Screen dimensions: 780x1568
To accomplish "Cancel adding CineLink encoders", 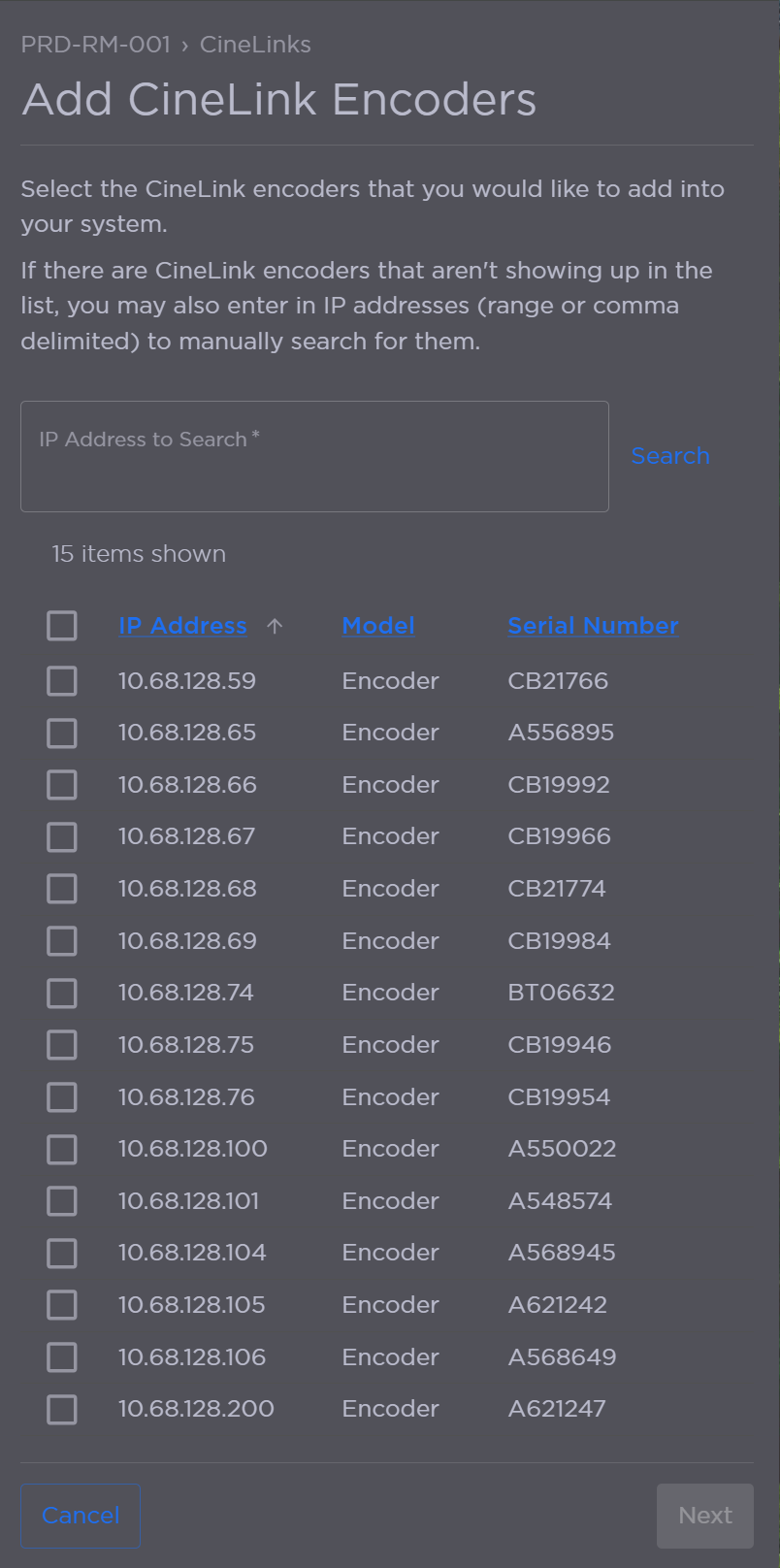I will pyautogui.click(x=81, y=1515).
